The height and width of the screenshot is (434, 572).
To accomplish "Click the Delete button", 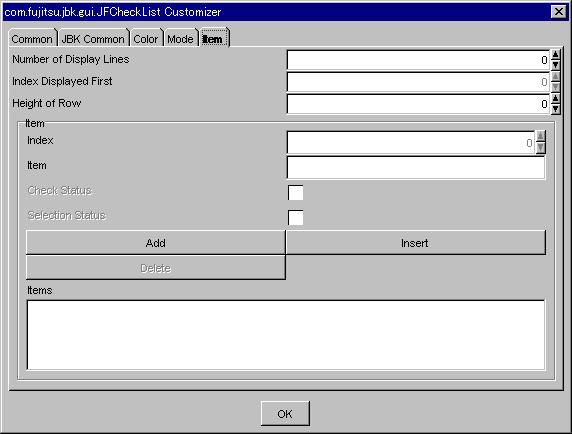I will [x=156, y=268].
